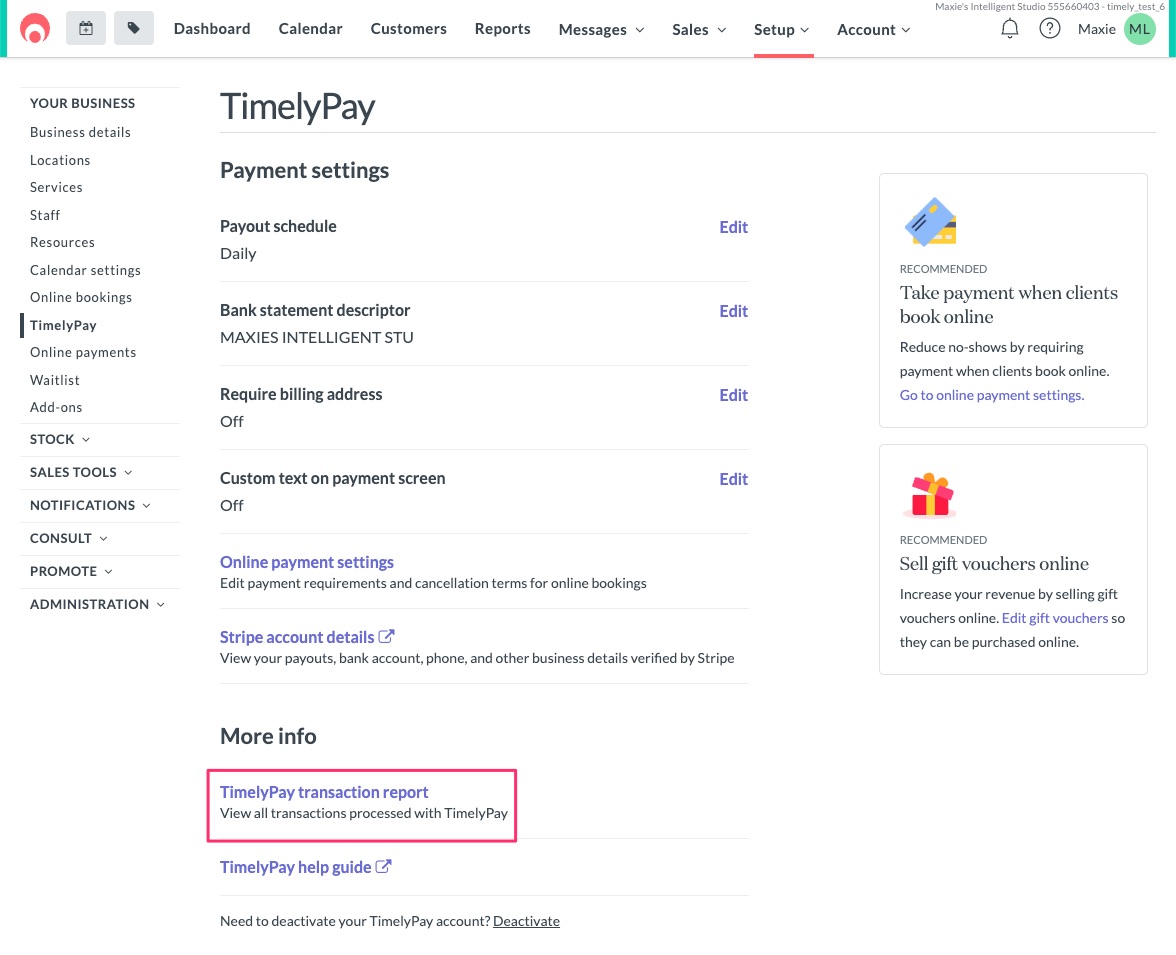Click the sales tag icon button
Viewport: 1176px width, 955px height.
tap(134, 29)
